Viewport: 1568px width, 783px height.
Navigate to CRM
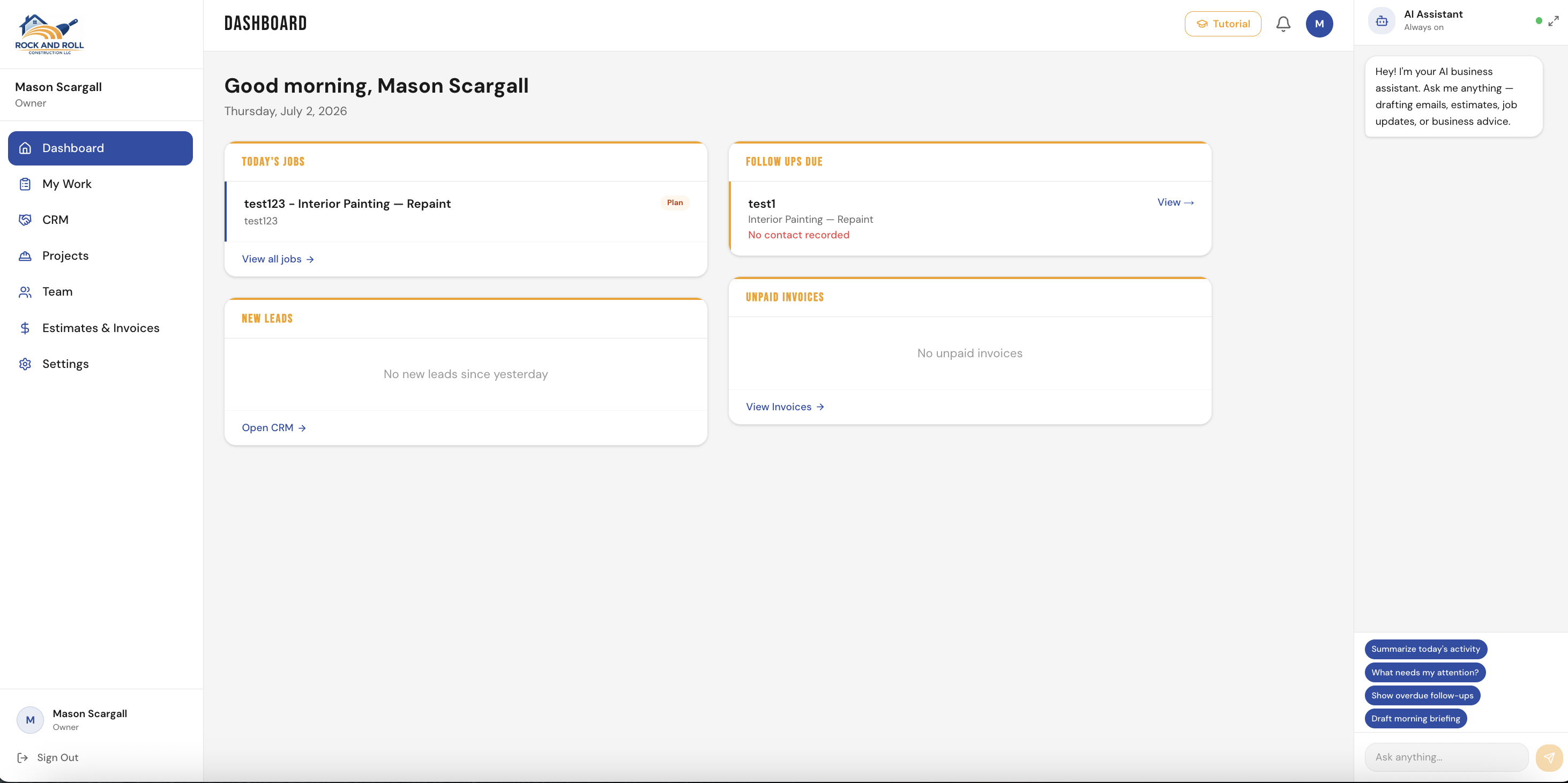click(x=100, y=220)
